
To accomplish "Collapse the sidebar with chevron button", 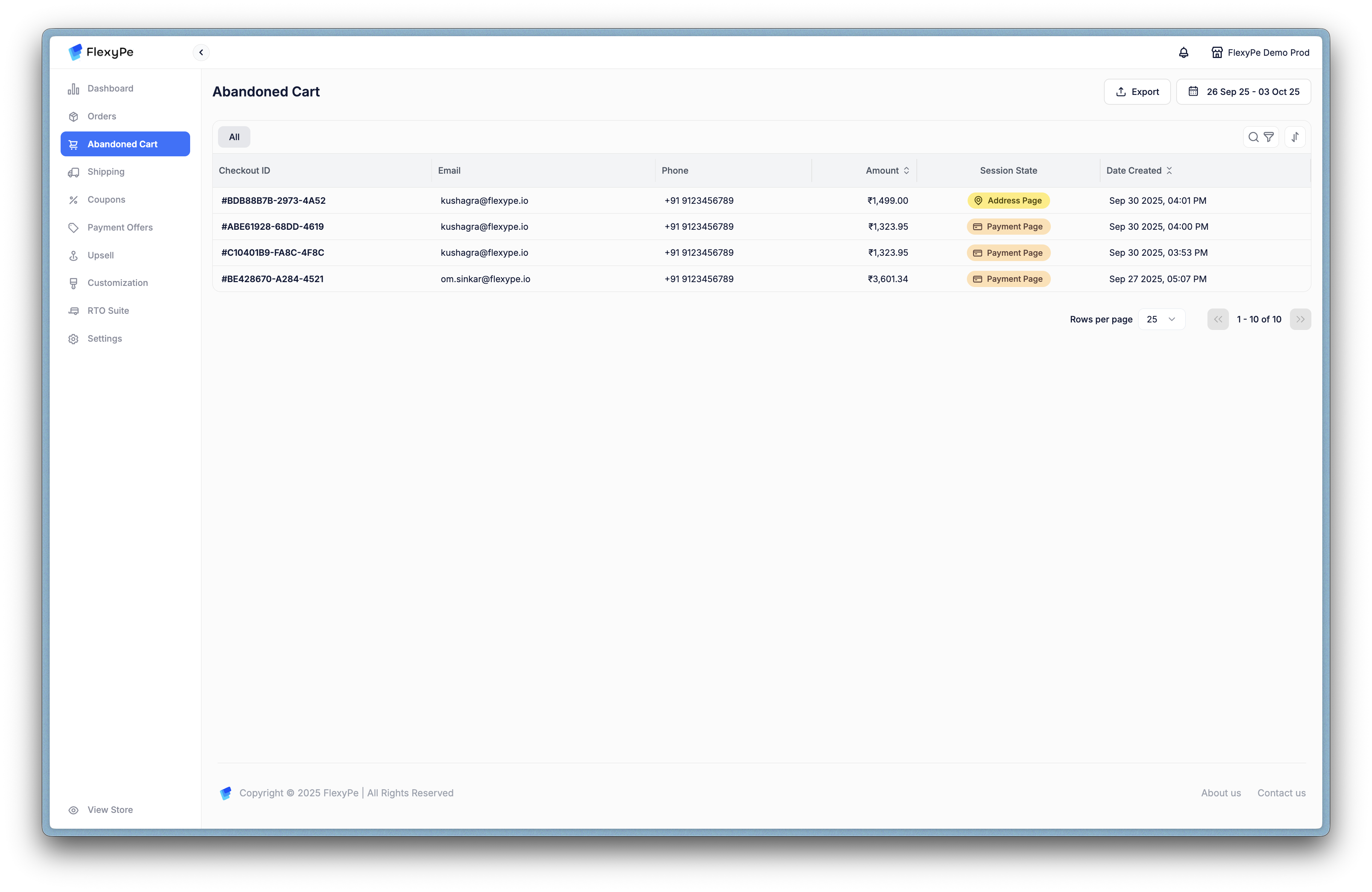I will pyautogui.click(x=201, y=52).
